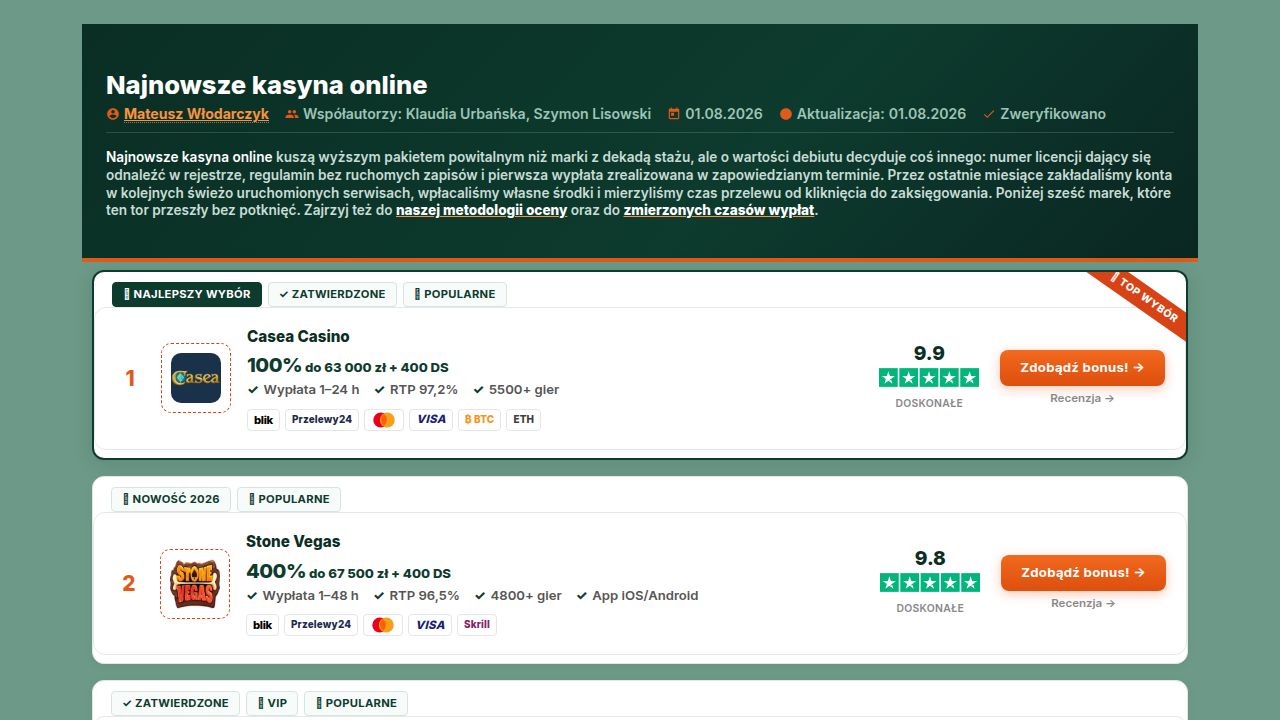Click the Skrill payment icon on Stone Vegas

point(477,625)
